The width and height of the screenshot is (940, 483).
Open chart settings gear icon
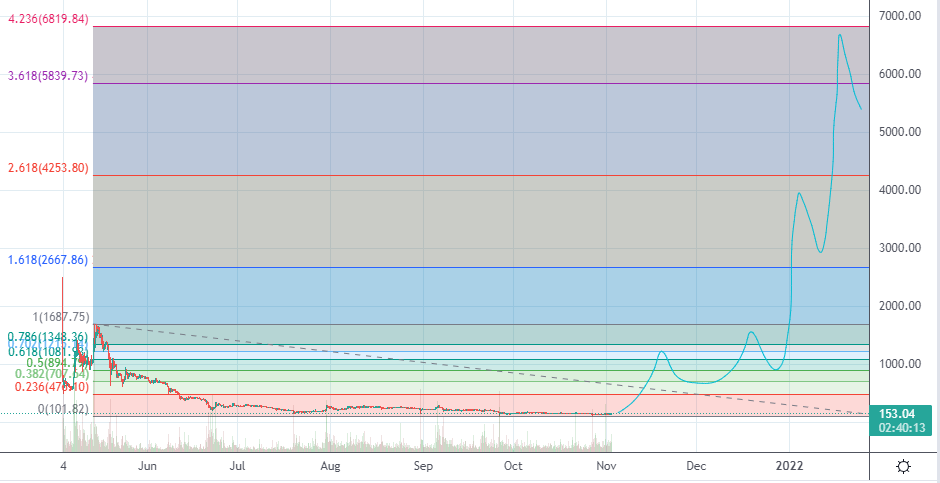(x=904, y=466)
